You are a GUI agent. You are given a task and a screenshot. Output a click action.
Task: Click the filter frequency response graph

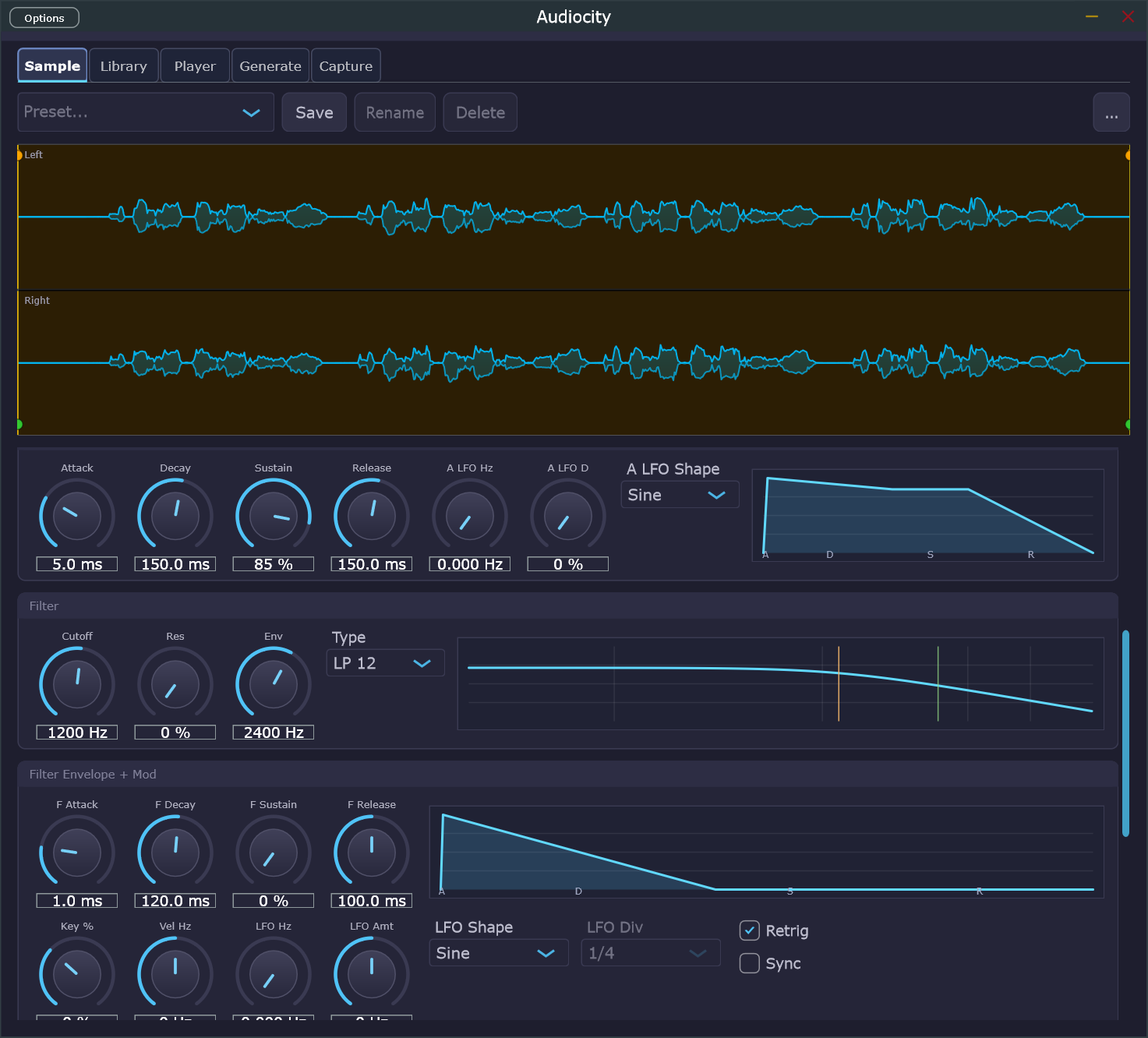tap(780, 683)
